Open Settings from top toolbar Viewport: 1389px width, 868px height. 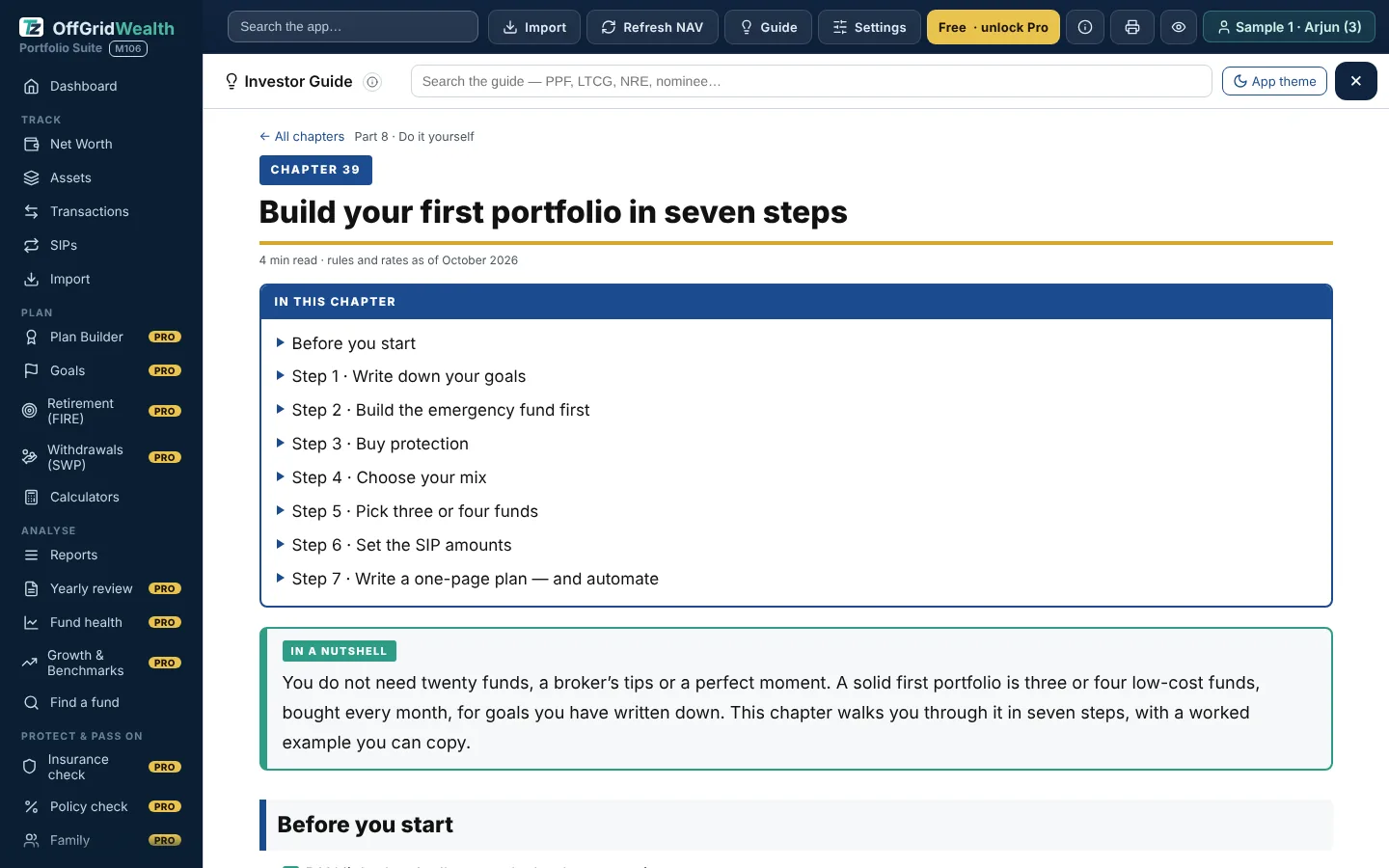pos(869,27)
